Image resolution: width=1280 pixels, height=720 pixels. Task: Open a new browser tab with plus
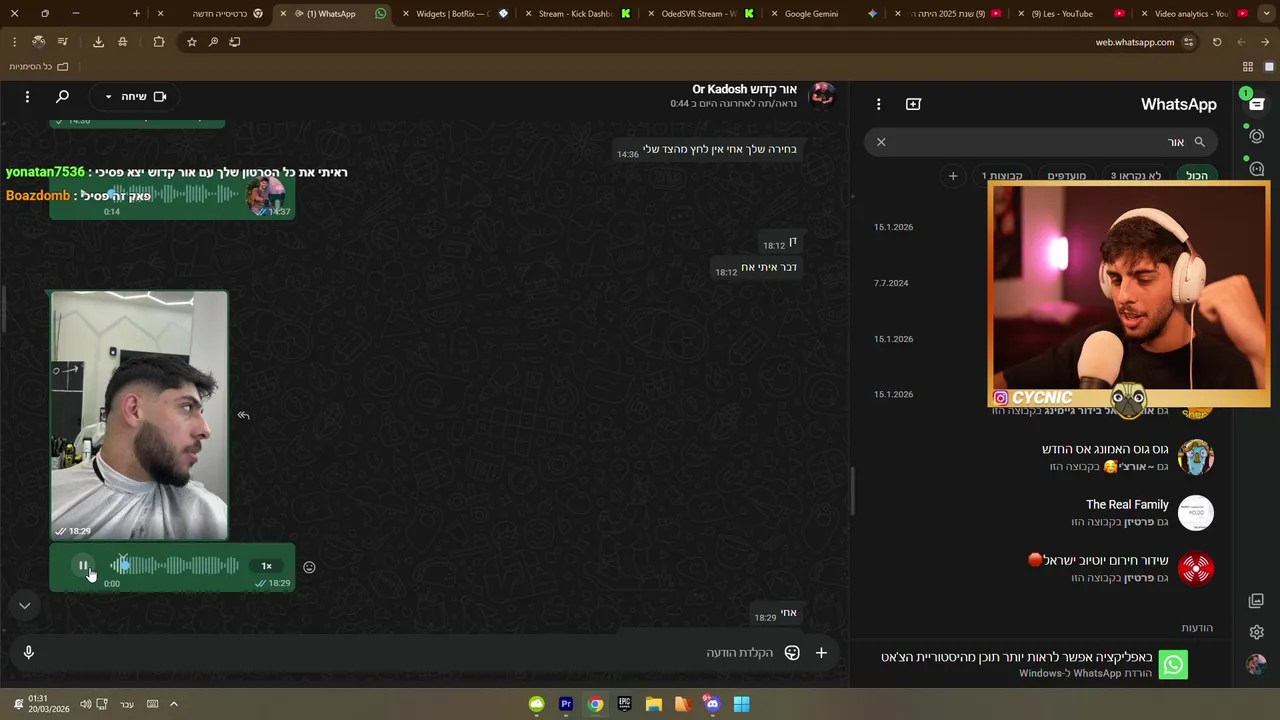pyautogui.click(x=137, y=14)
